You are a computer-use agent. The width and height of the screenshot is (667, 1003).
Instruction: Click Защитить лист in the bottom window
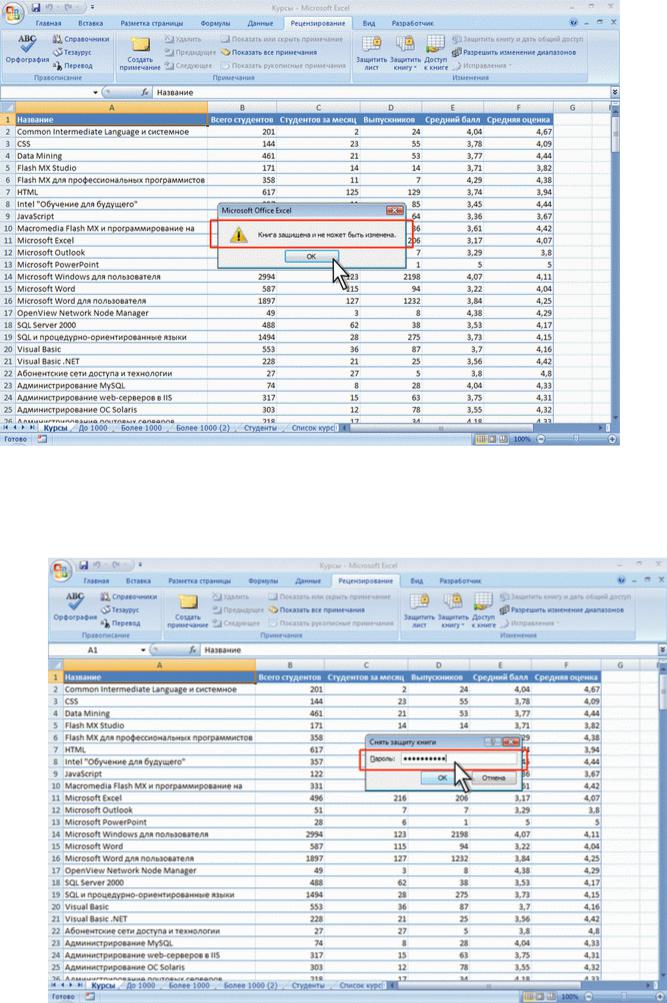(x=419, y=610)
